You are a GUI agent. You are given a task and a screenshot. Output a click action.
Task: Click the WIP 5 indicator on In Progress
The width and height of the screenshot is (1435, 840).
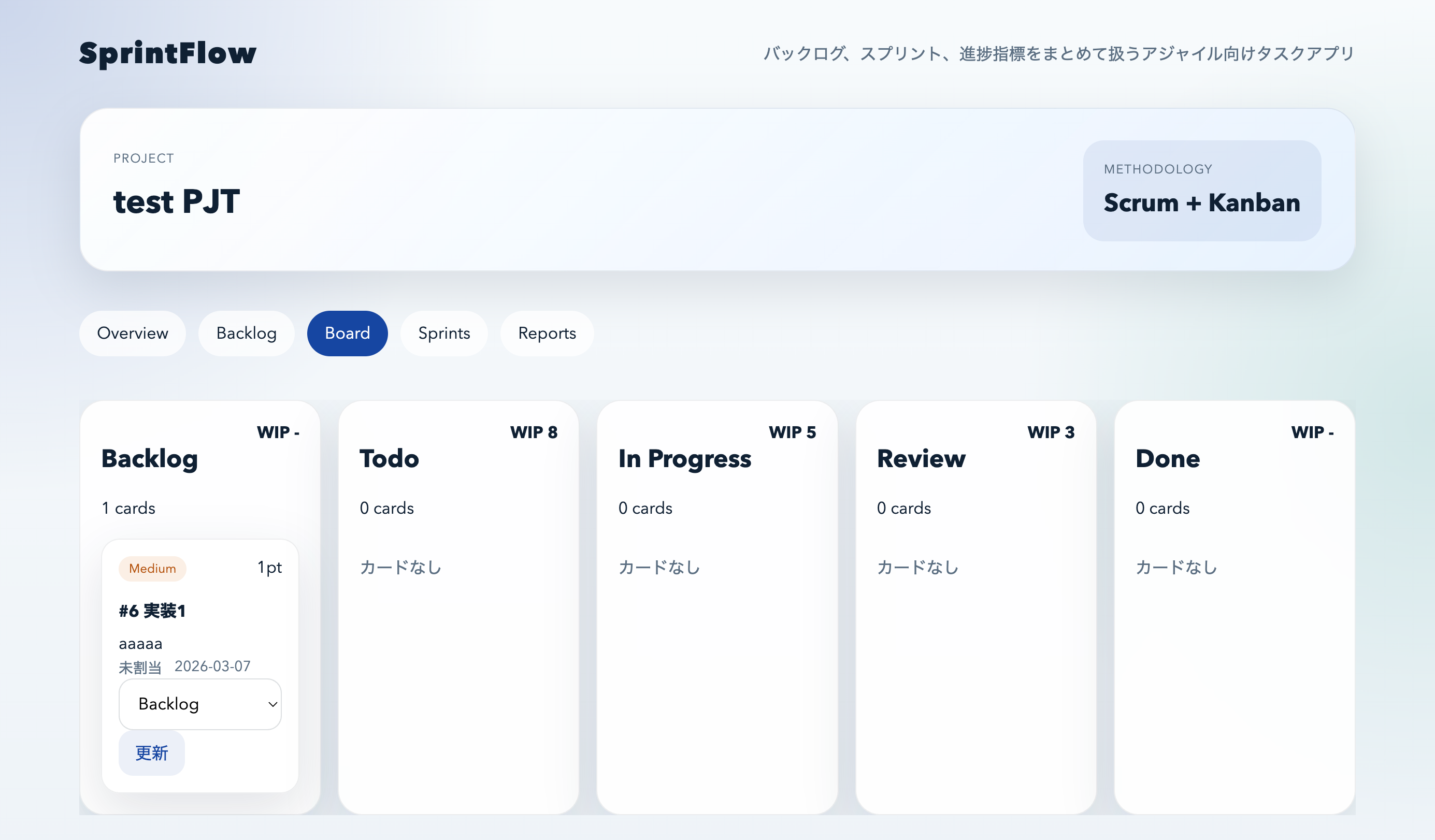pyautogui.click(x=792, y=432)
